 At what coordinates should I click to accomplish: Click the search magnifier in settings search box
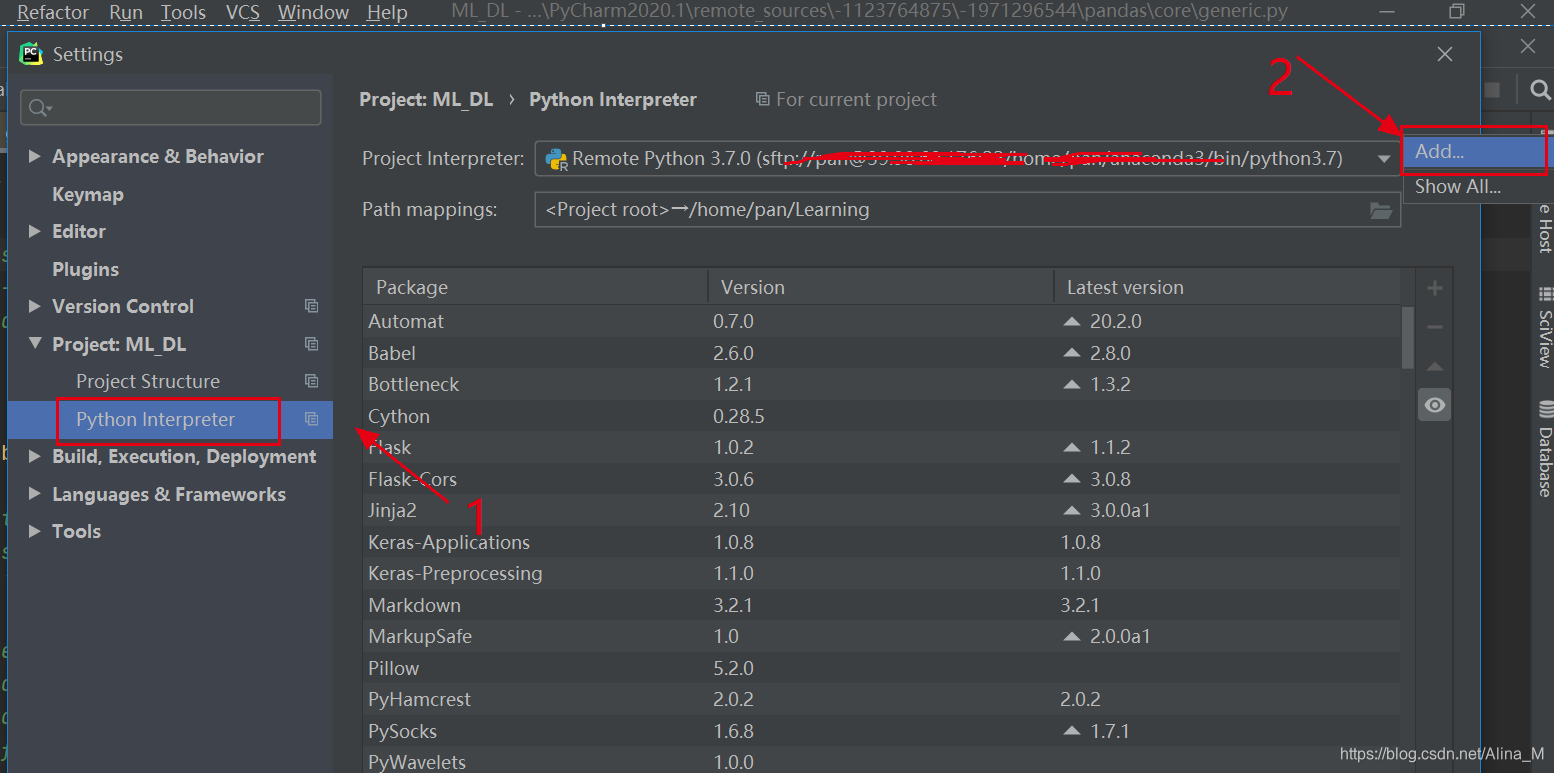[x=40, y=108]
